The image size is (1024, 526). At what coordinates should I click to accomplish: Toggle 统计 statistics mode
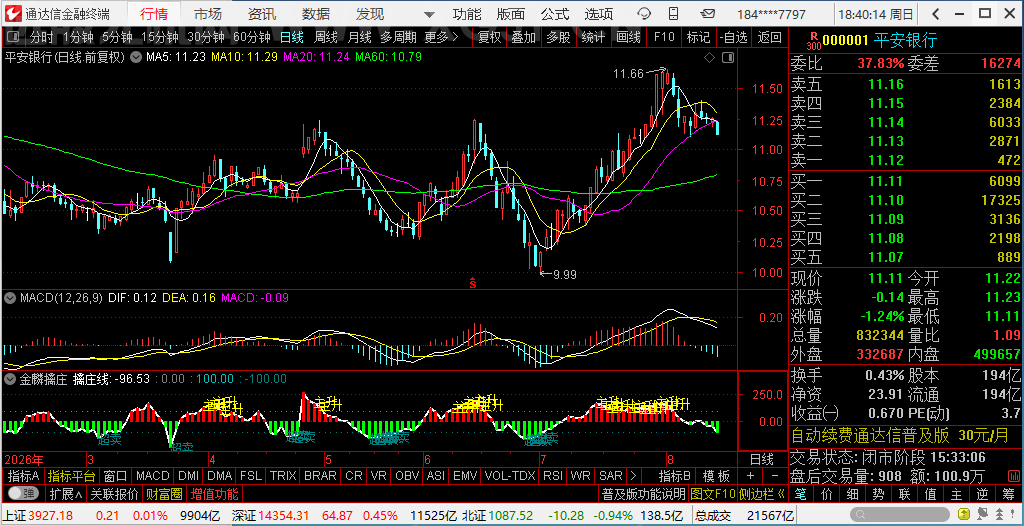(592, 37)
